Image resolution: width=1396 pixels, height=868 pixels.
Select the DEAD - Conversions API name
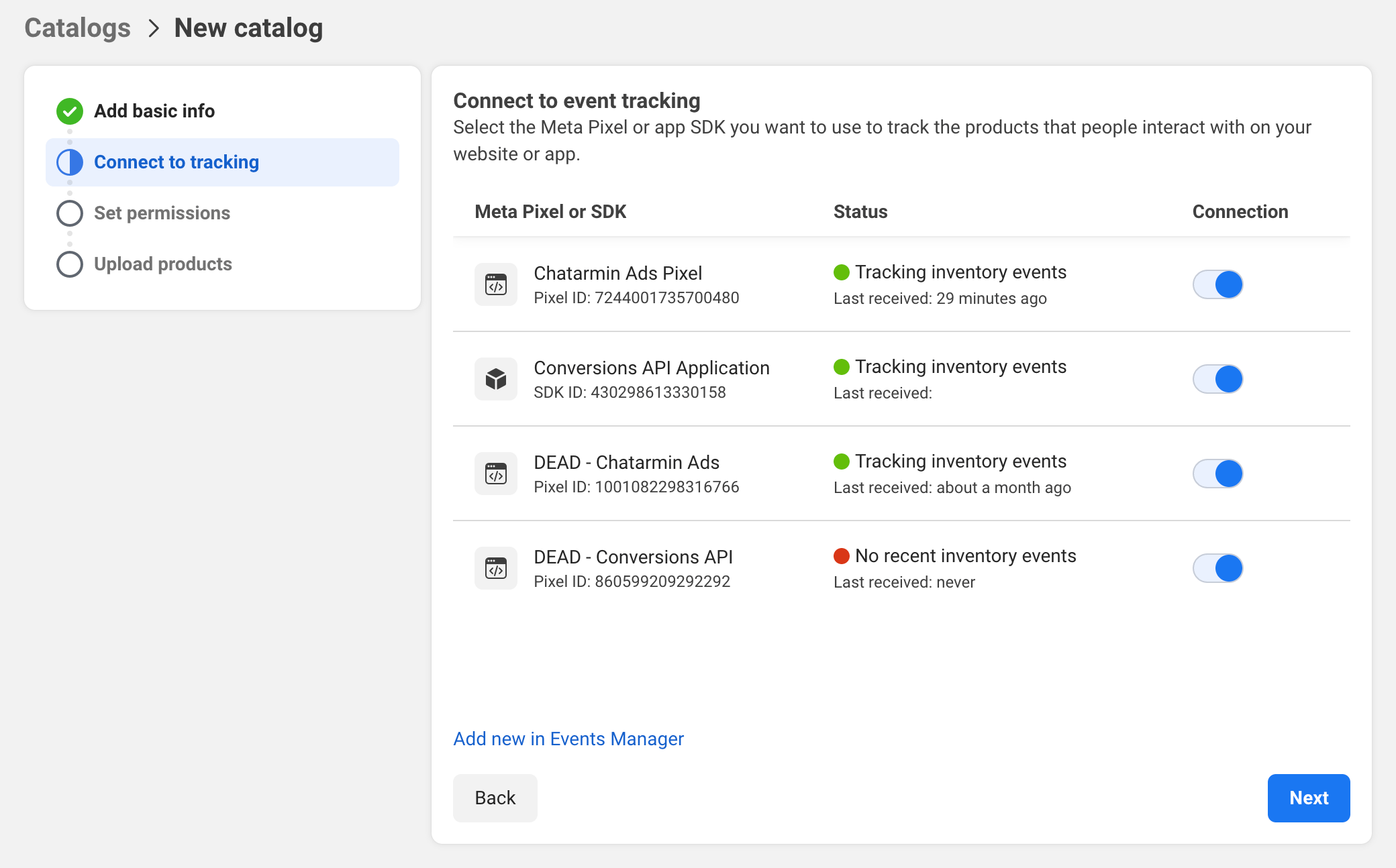[633, 557]
